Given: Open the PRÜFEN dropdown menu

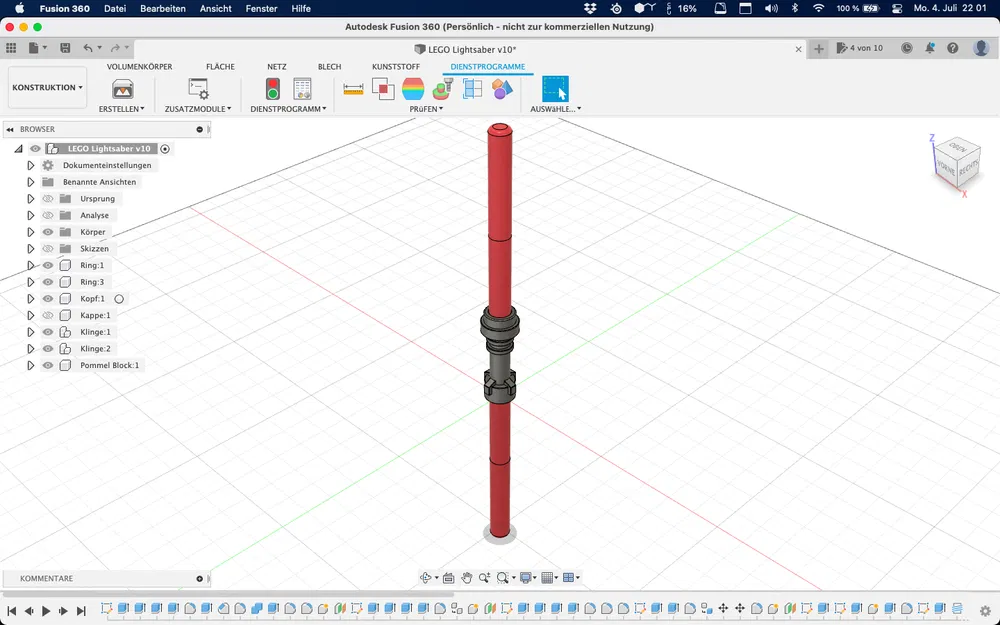Looking at the screenshot, I should pos(426,109).
